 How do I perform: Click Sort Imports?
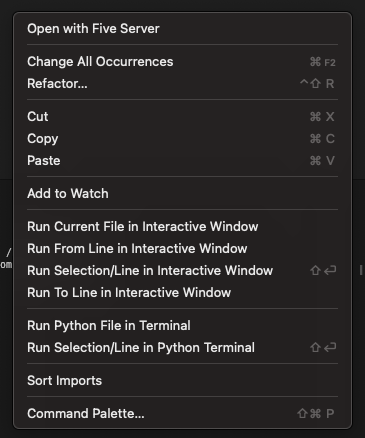(x=182, y=381)
